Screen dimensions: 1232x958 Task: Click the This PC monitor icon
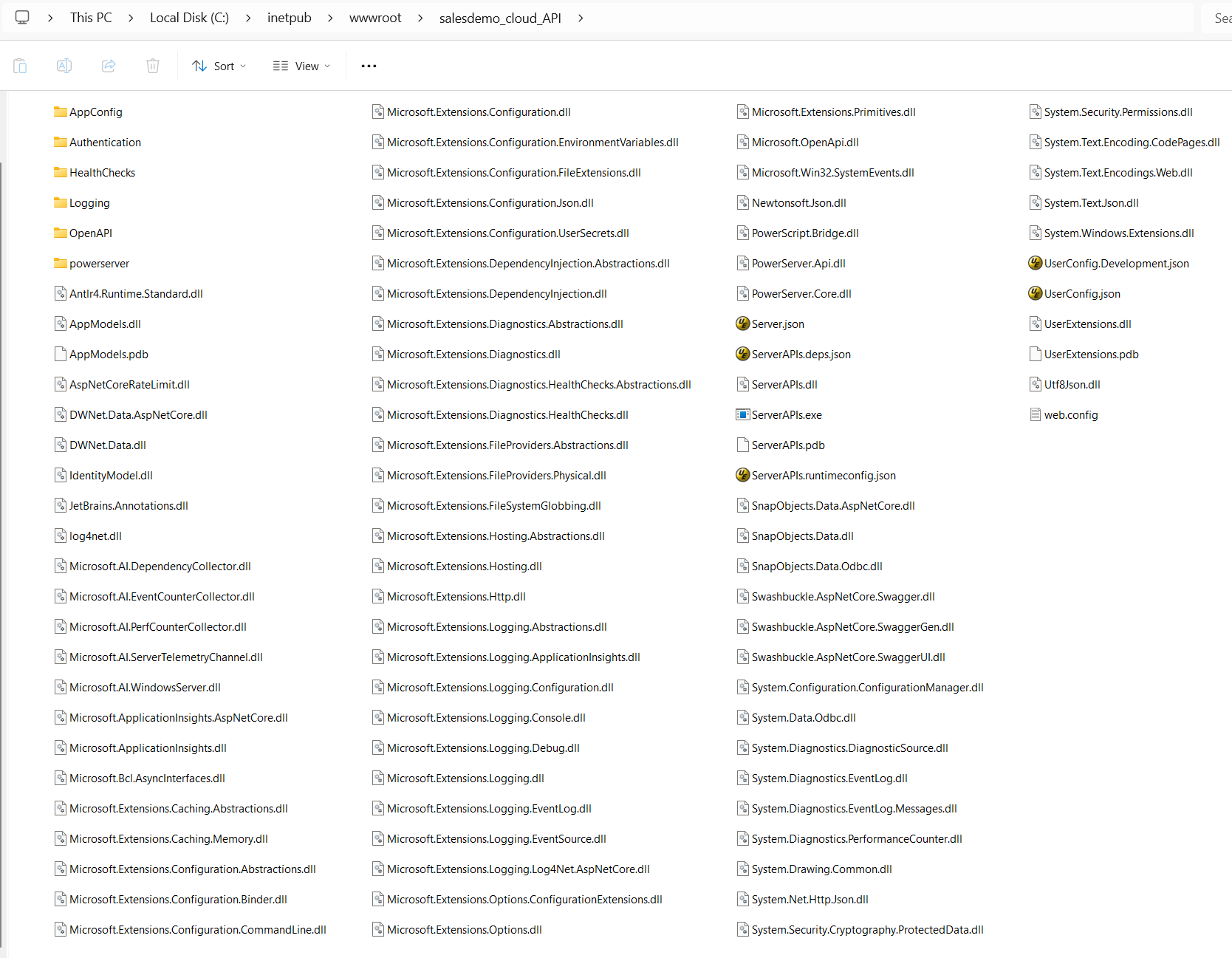[x=22, y=18]
